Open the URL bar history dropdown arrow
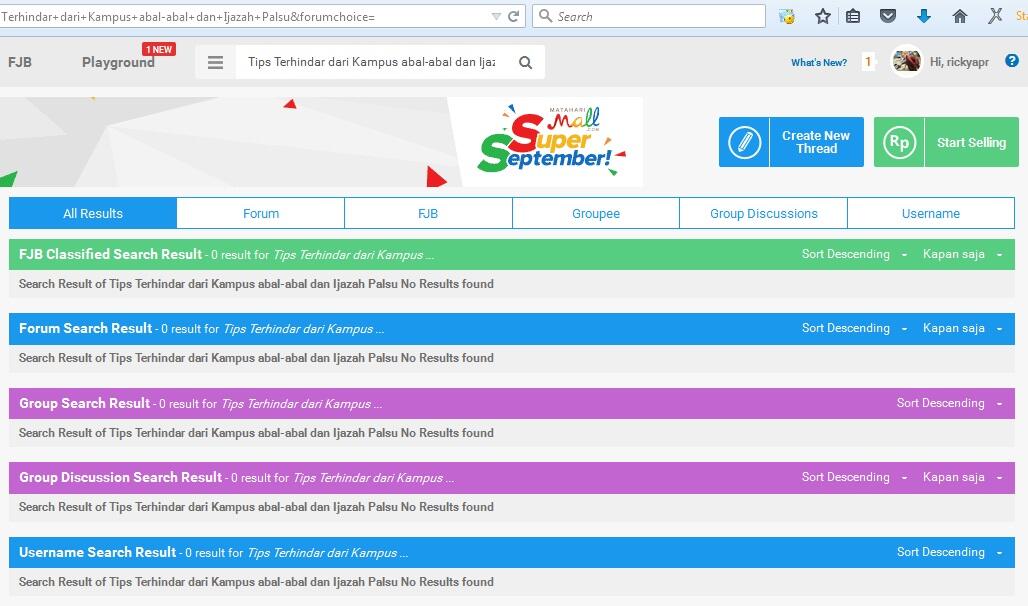The height and width of the screenshot is (606, 1028). click(496, 16)
